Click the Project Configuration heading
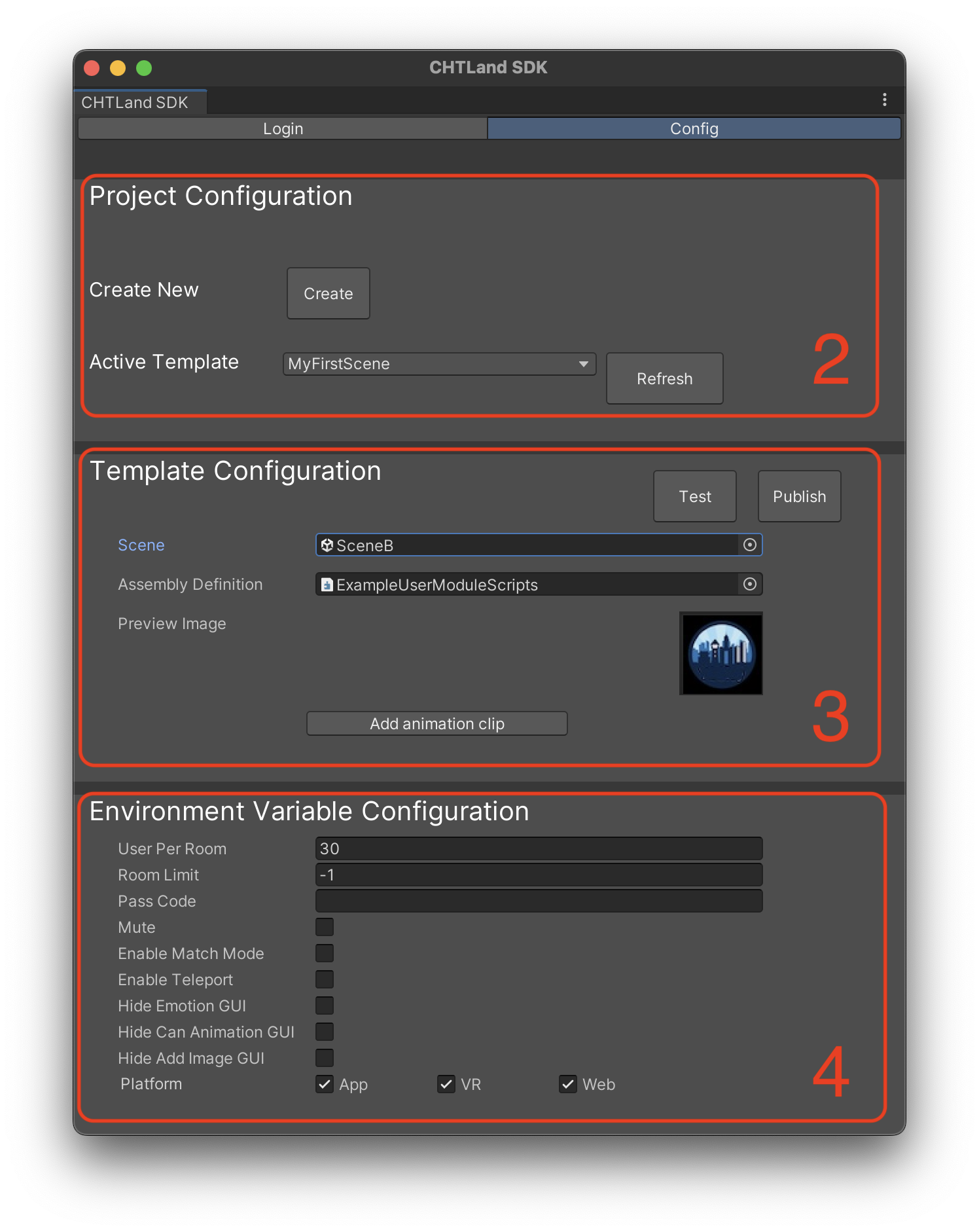The height and width of the screenshot is (1232, 979). [x=221, y=196]
